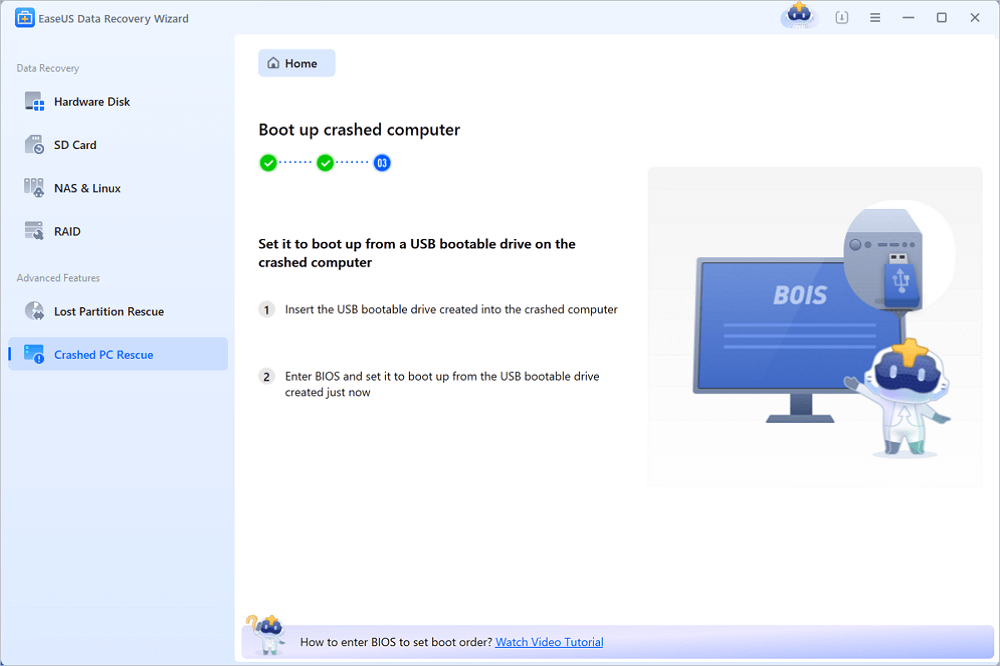Open the Watch Video Tutorial link

point(549,642)
